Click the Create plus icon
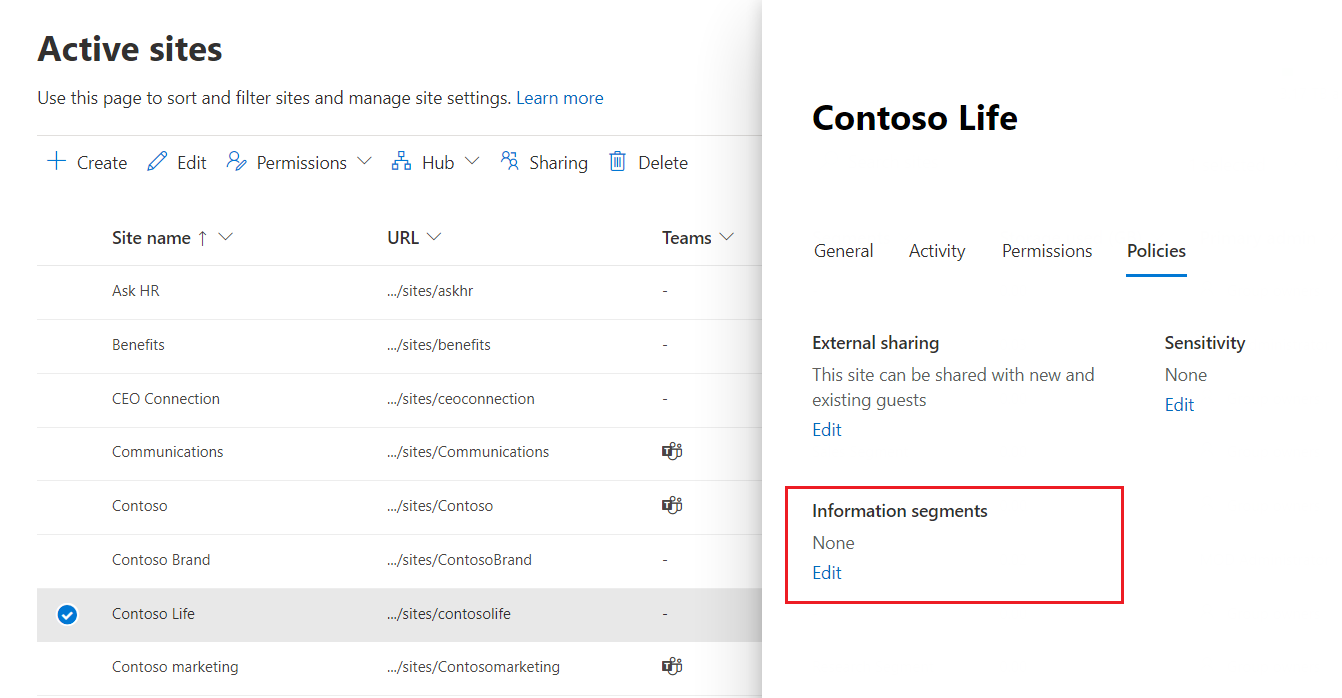The width and height of the screenshot is (1342, 698). (x=56, y=162)
